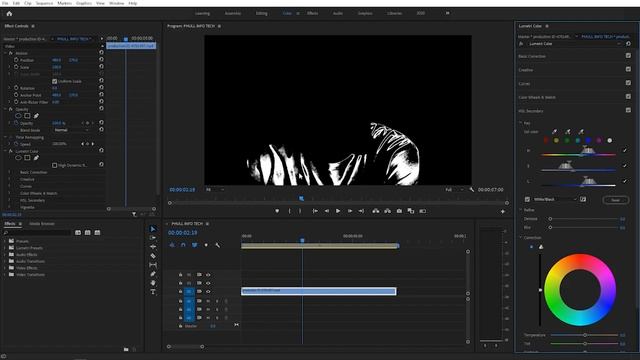The height and width of the screenshot is (360, 640).
Task: Select the Hand tool
Action: [x=153, y=283]
